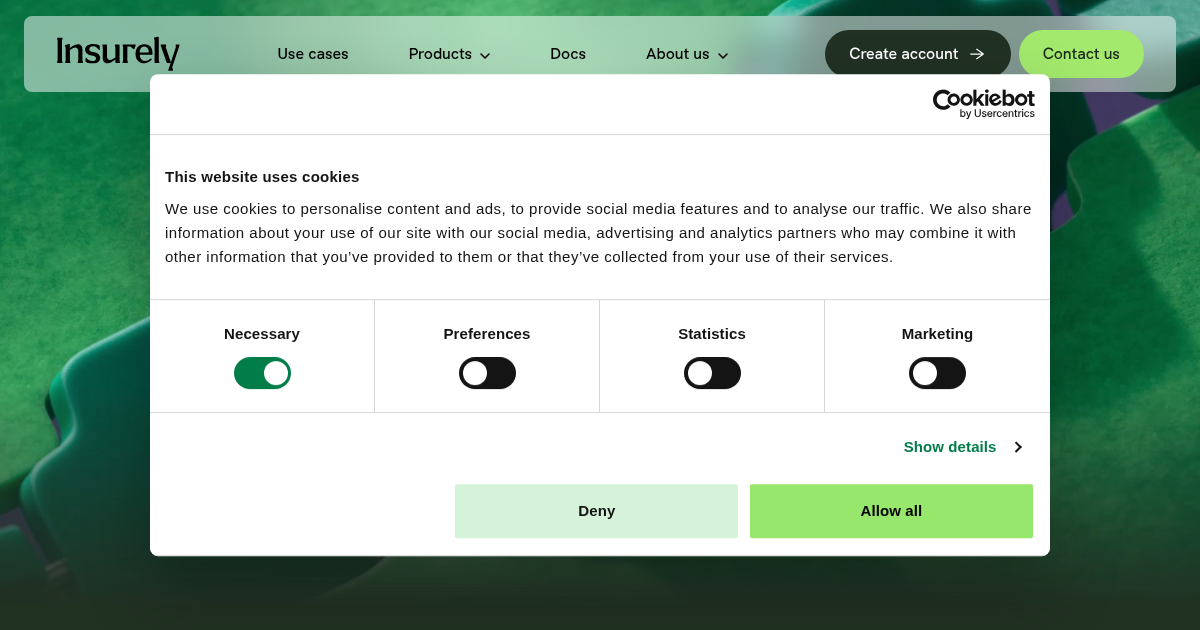Click the arrow icon in Create account
Image resolution: width=1200 pixels, height=630 pixels.
977,54
